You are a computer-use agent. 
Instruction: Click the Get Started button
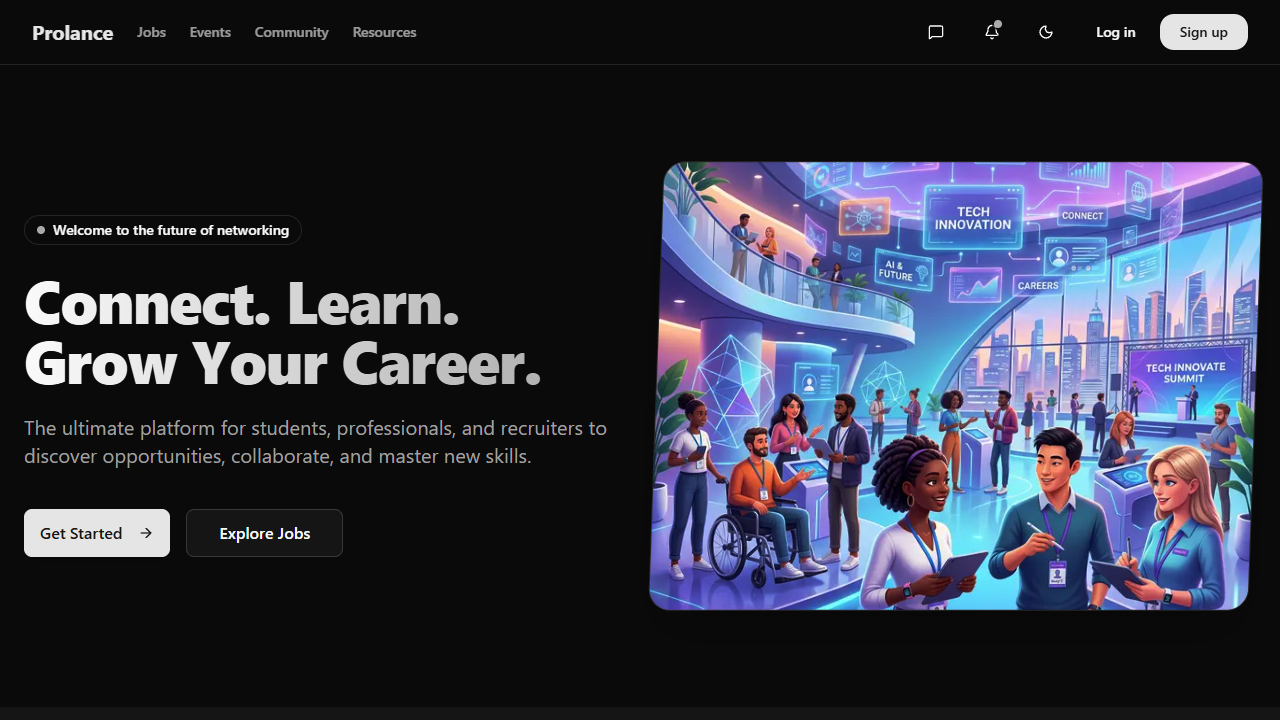click(96, 533)
